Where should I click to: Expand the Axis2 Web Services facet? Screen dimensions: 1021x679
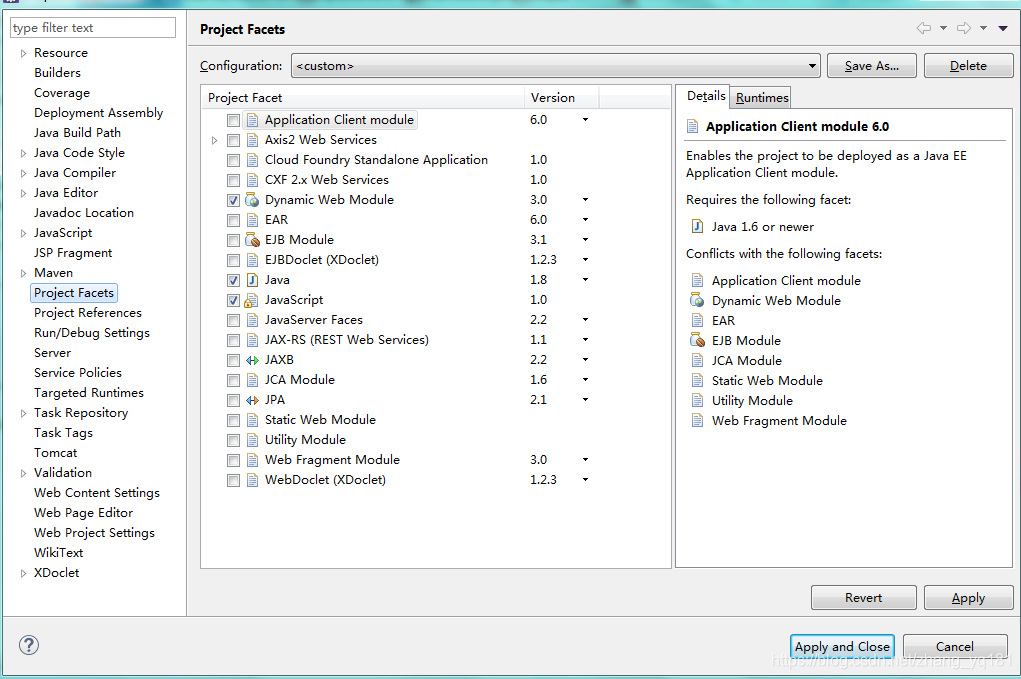click(214, 140)
